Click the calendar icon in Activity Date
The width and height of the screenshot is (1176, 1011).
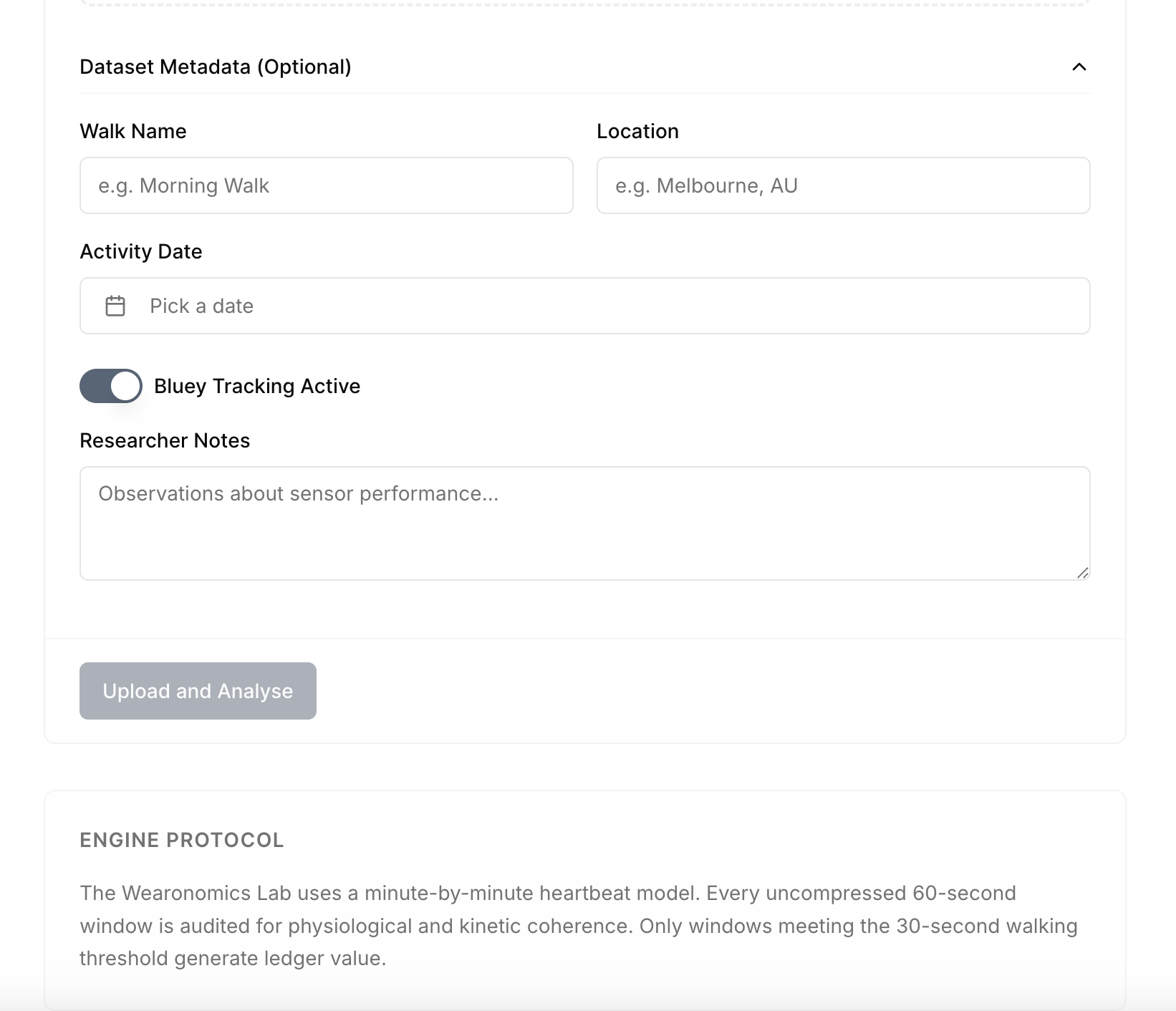(115, 306)
